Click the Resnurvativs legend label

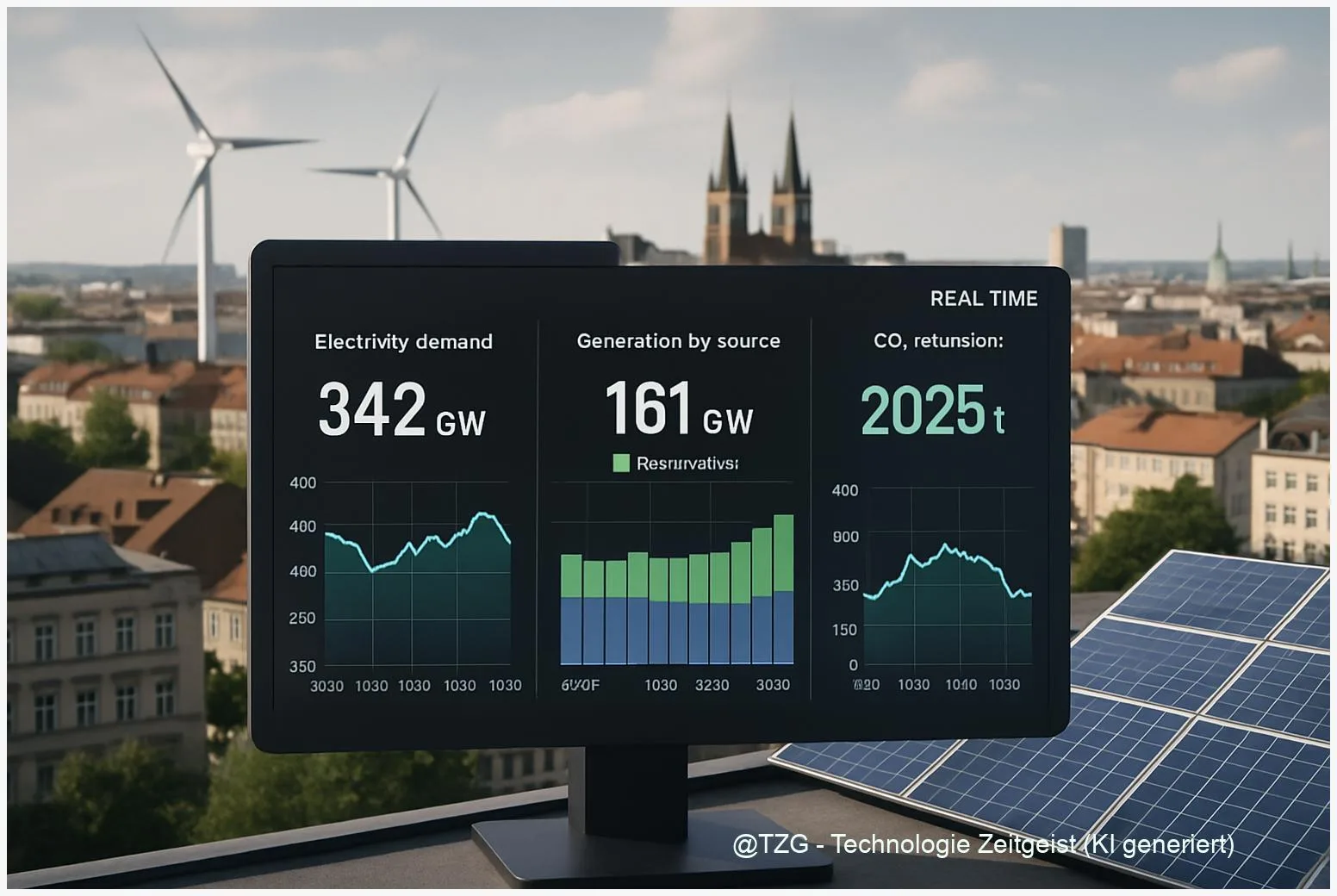tap(687, 464)
